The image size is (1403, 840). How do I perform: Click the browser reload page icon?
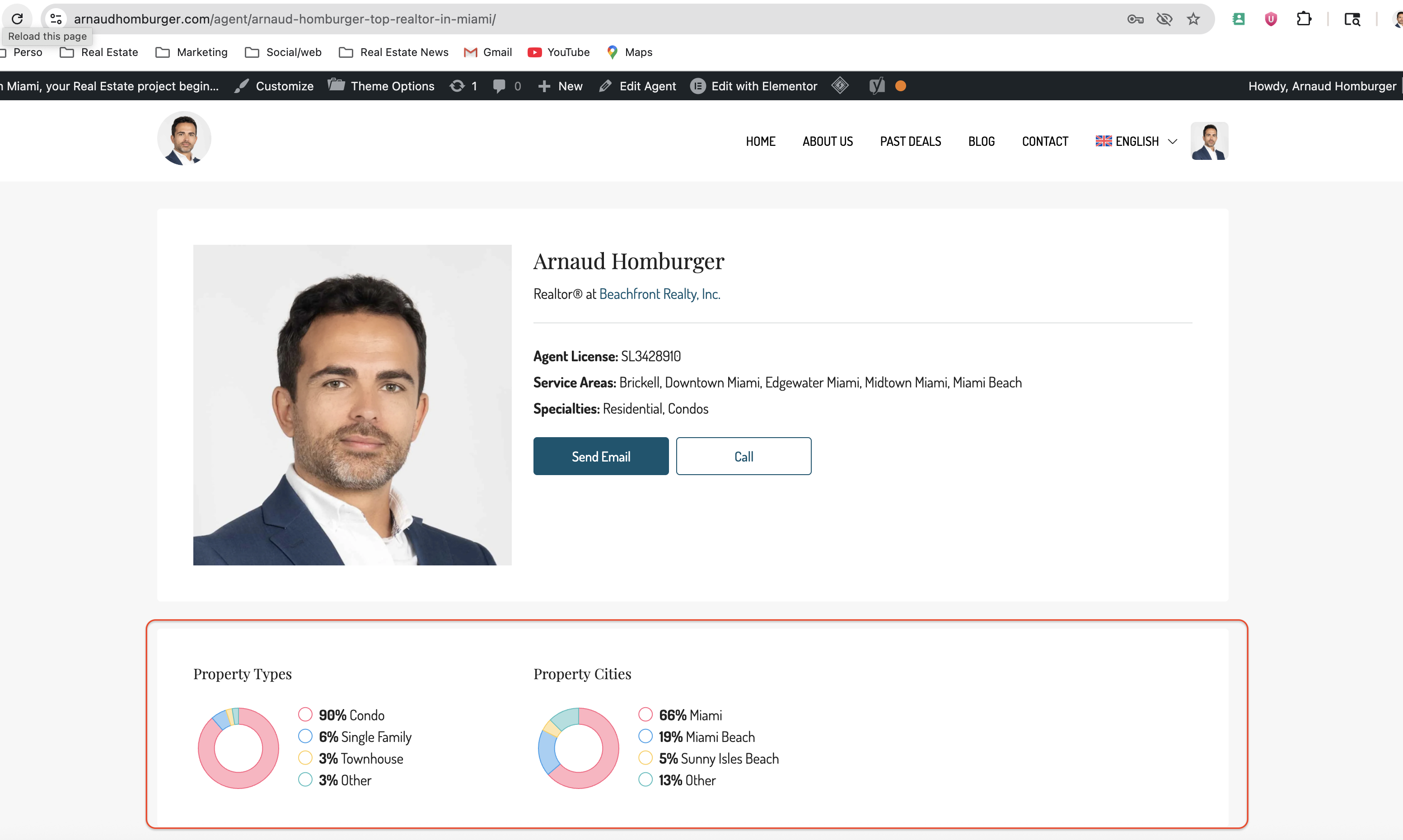pyautogui.click(x=17, y=19)
